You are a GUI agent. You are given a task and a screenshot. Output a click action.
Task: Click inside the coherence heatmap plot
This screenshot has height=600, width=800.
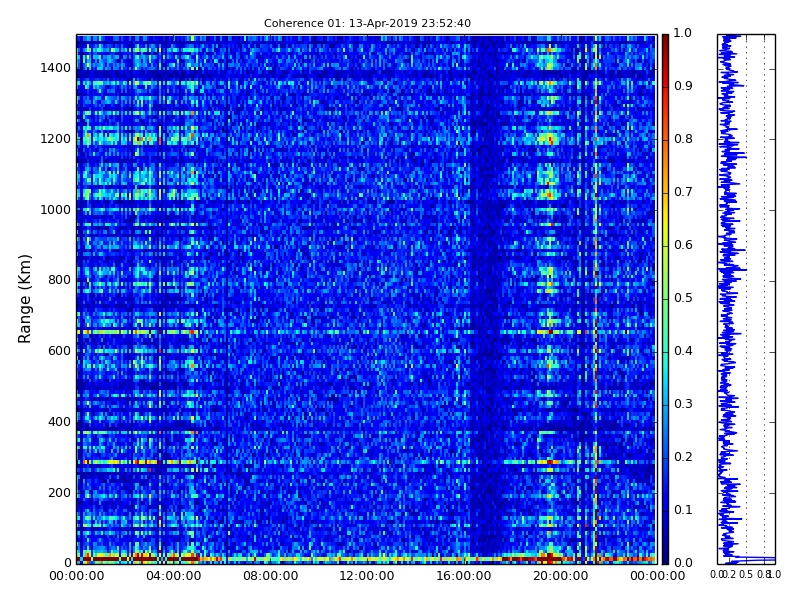[x=366, y=299]
